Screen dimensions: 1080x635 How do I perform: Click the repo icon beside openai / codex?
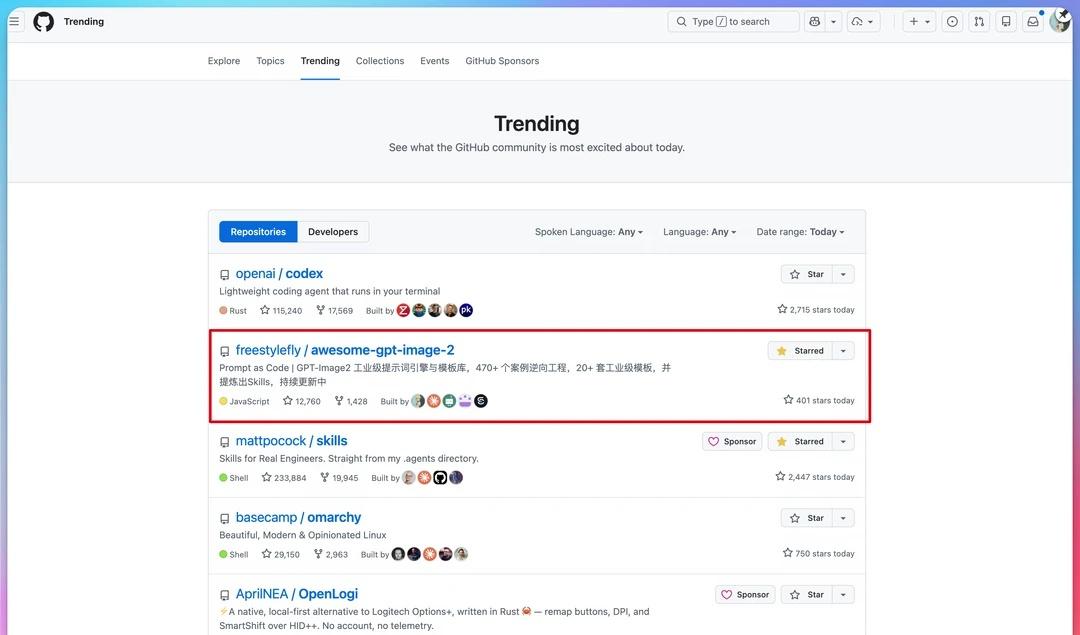point(225,275)
